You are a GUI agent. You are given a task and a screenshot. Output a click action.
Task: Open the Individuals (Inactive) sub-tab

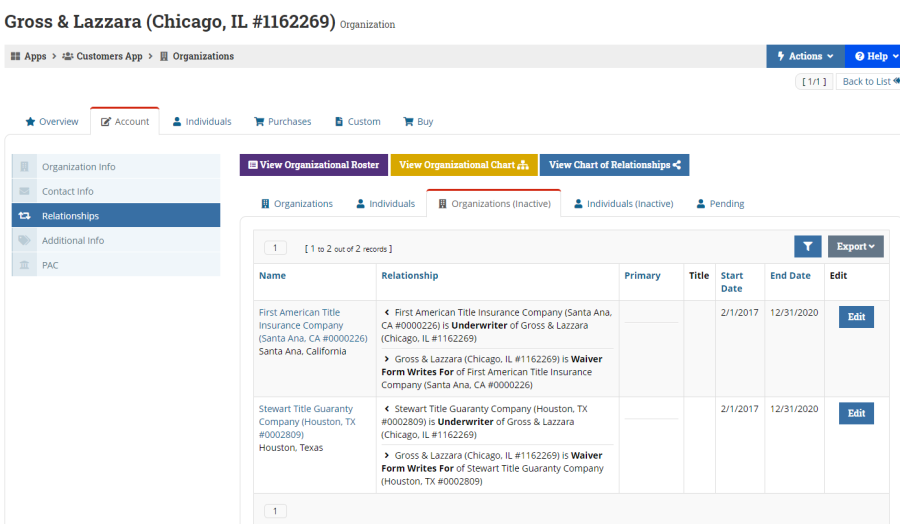click(623, 204)
